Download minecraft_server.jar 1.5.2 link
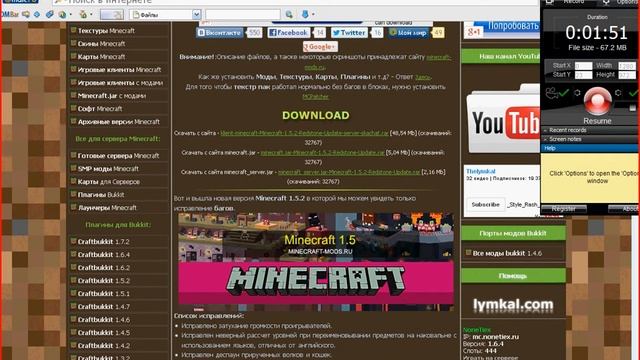The image size is (640, 360). (x=349, y=172)
